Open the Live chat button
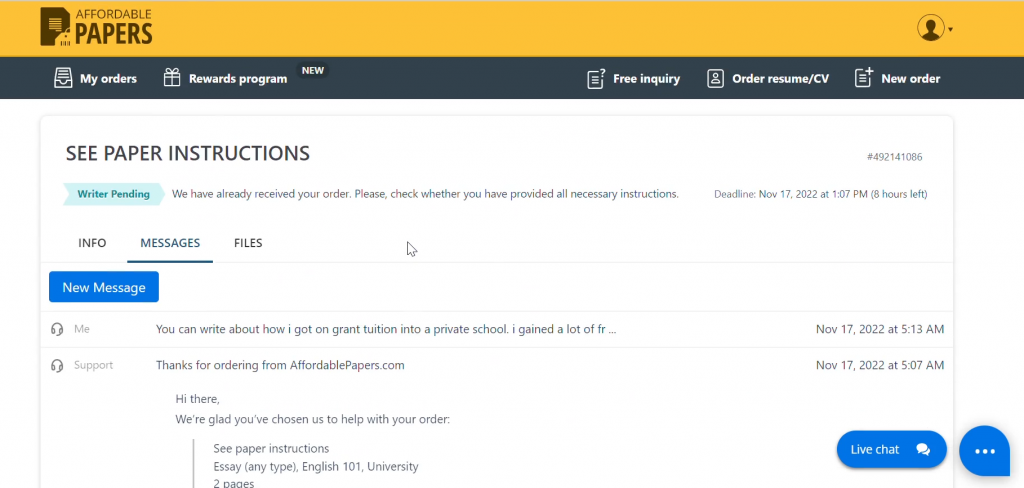The width and height of the screenshot is (1024, 488). (890, 450)
